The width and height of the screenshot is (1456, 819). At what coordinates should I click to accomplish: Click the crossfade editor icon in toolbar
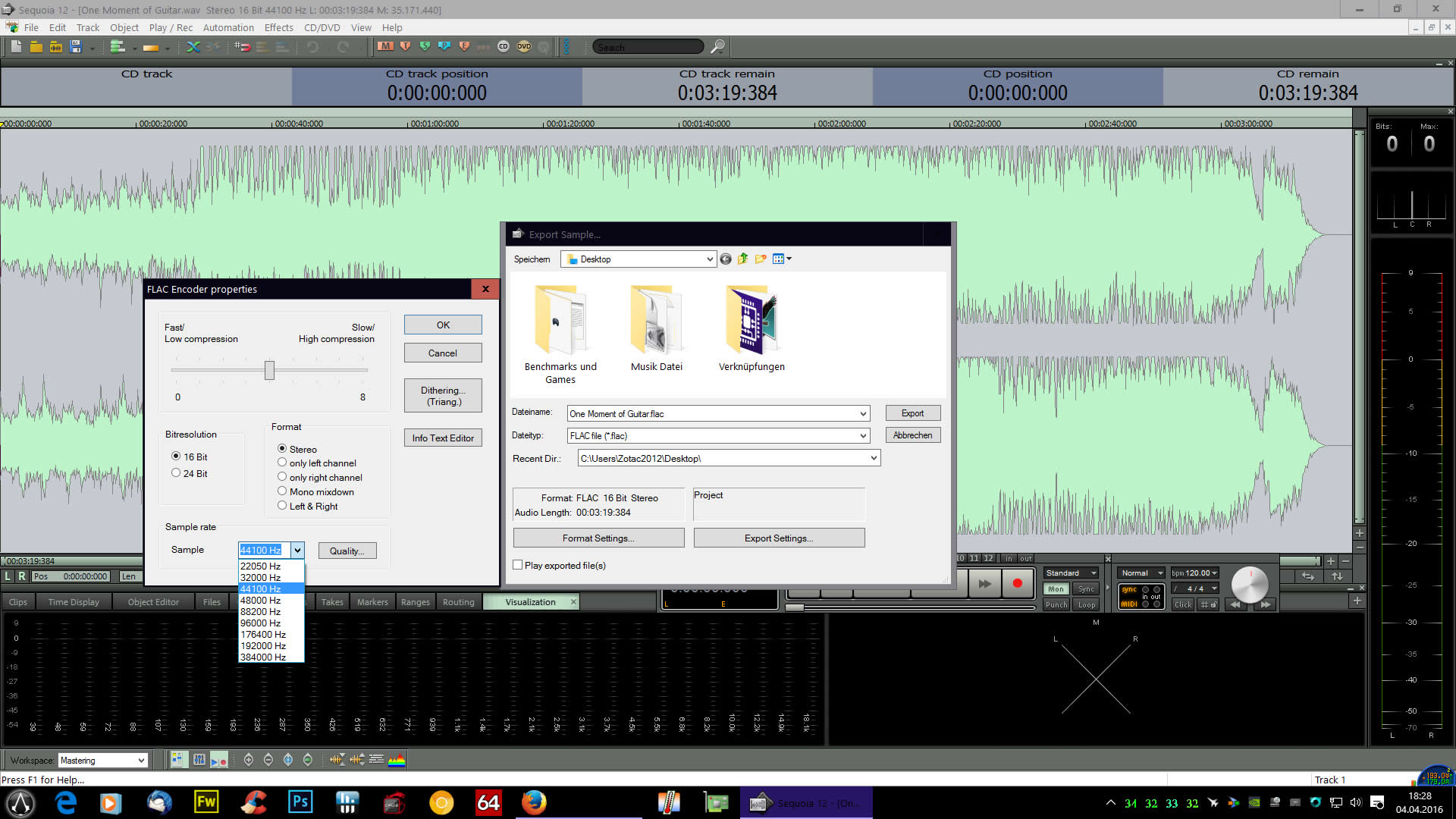[193, 47]
